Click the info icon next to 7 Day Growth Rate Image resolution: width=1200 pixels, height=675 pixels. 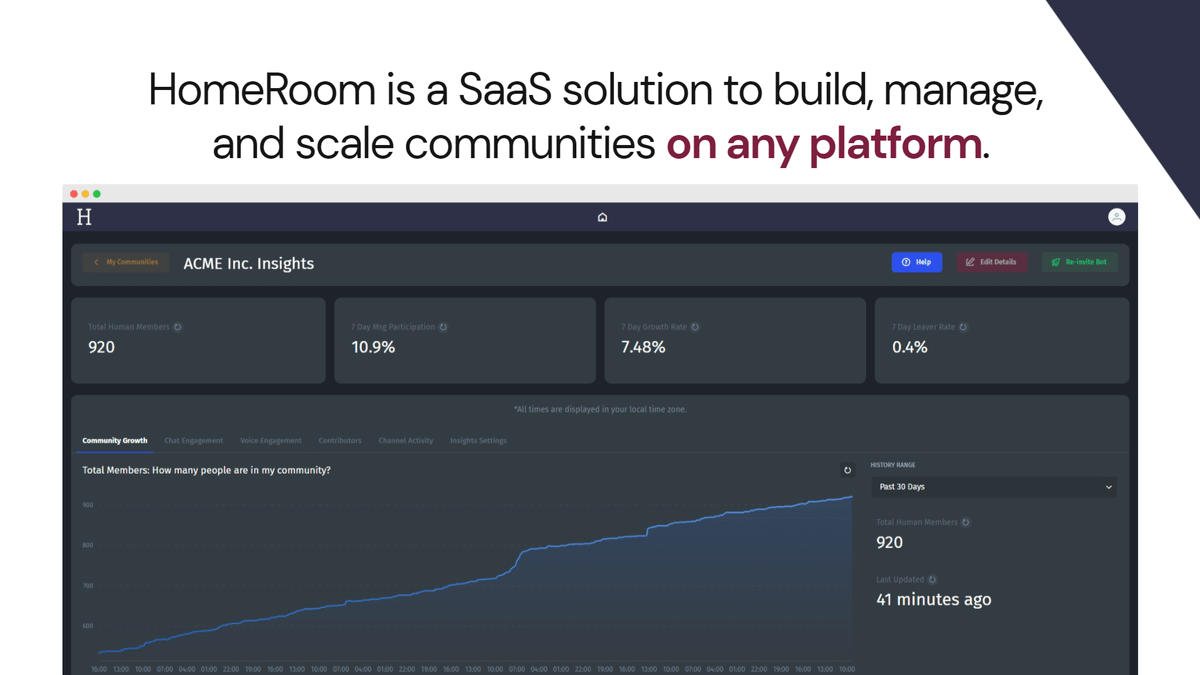click(x=695, y=327)
